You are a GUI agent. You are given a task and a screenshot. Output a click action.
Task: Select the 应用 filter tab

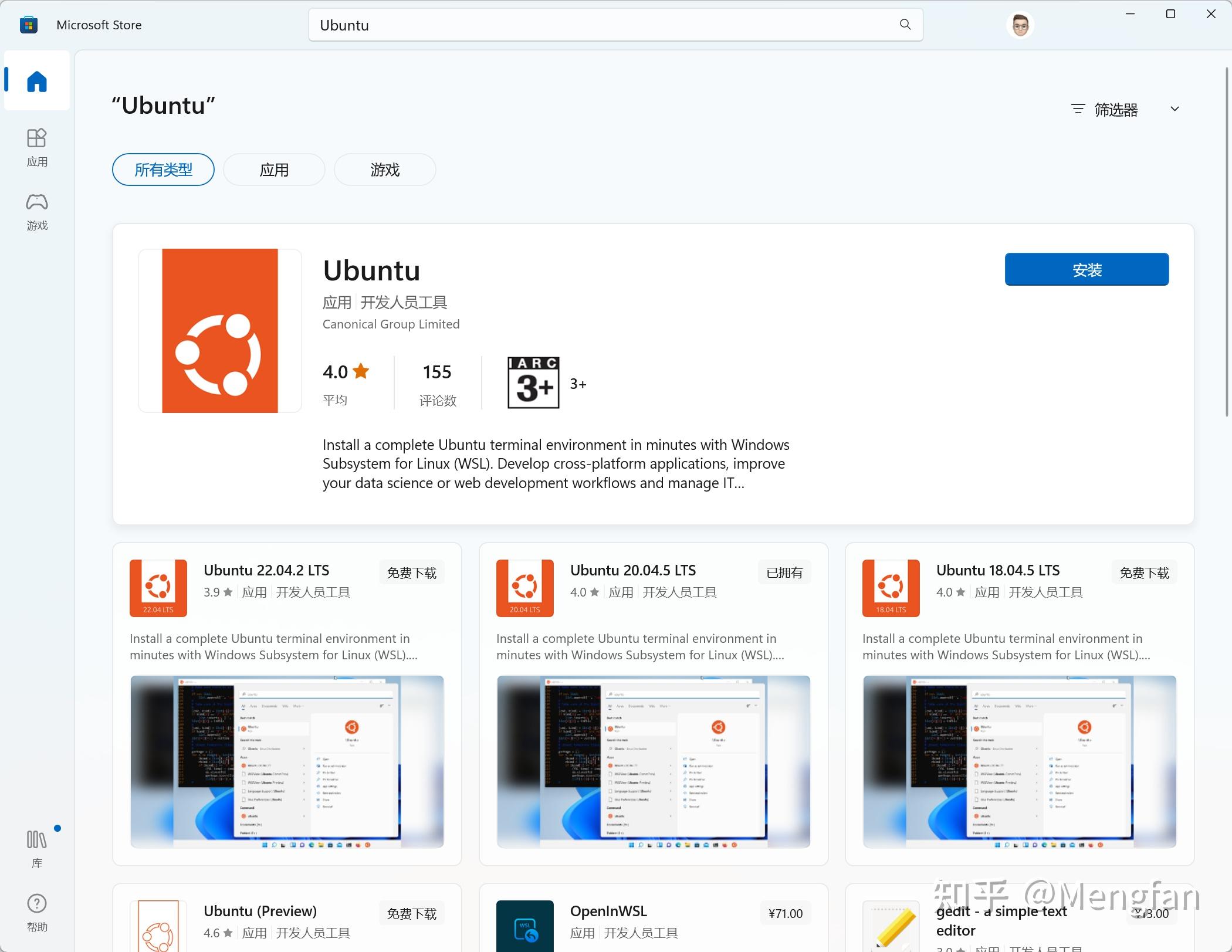274,170
